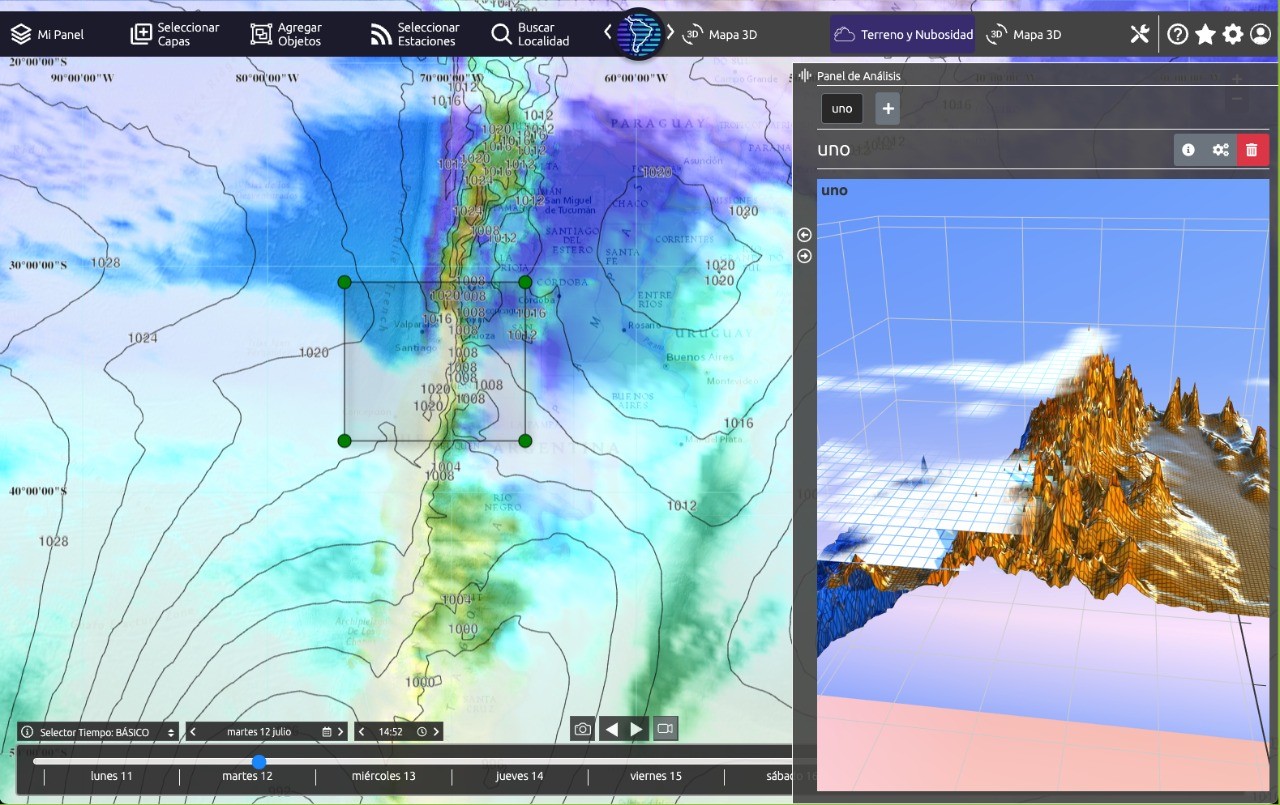The height and width of the screenshot is (805, 1280).
Task: Play animation backward
Action: (611, 729)
